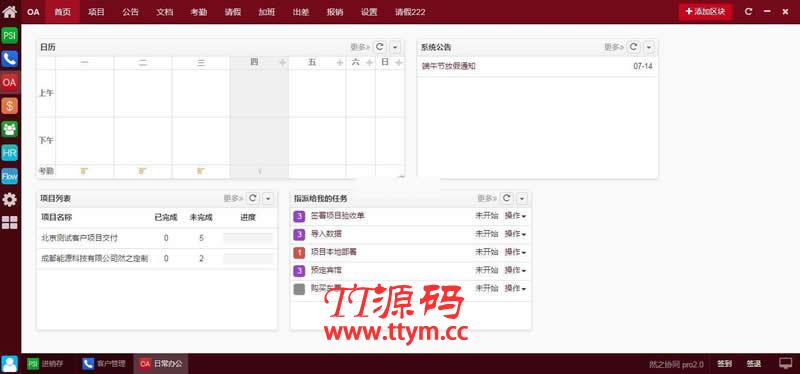Viewport: 800px width, 374px height.
Task: Add calendar item with plus on 五 column
Action: pos(340,63)
